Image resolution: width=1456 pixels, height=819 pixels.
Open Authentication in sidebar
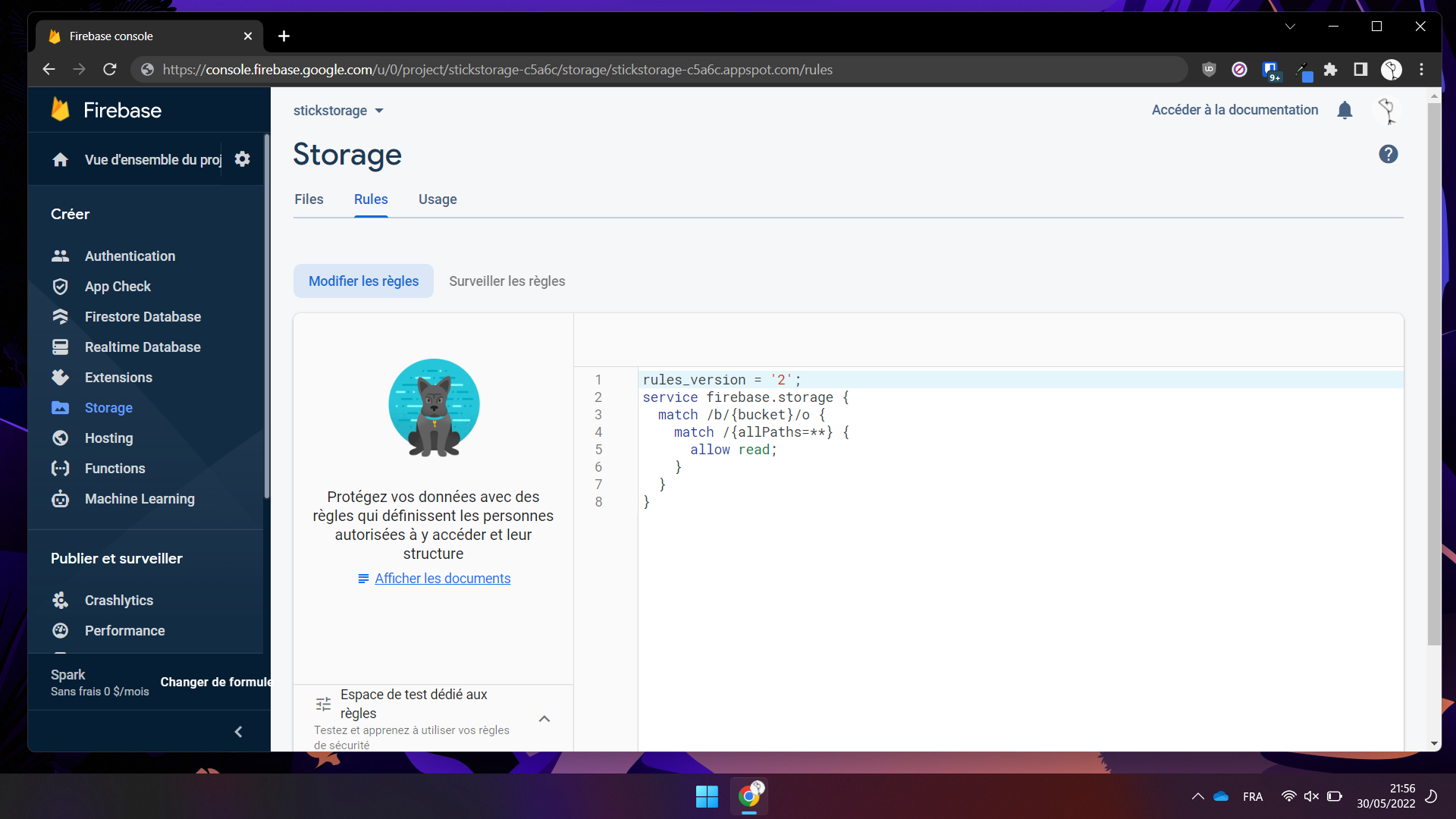tap(130, 256)
